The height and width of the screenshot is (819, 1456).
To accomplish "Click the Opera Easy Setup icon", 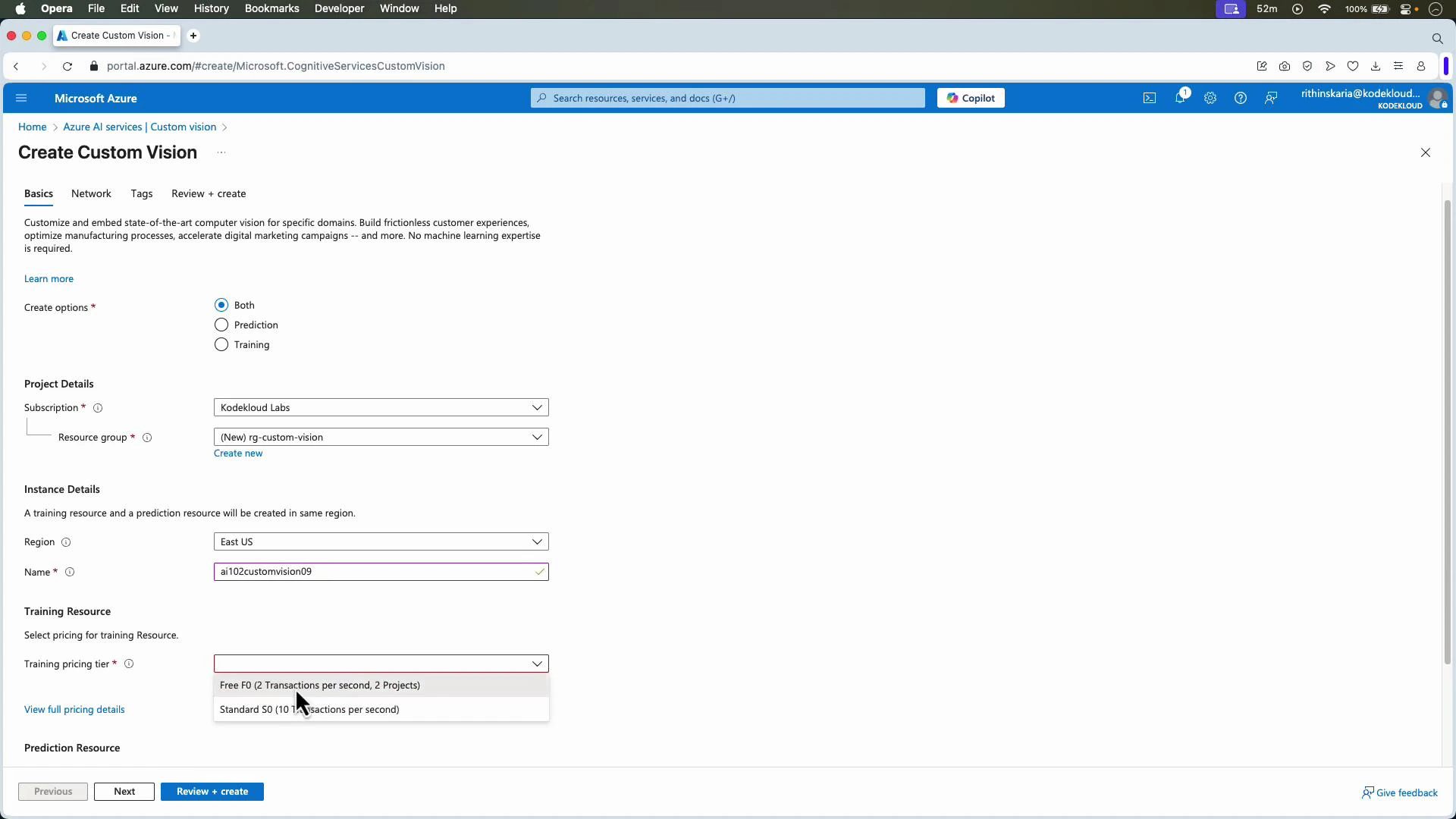I will tap(1398, 66).
